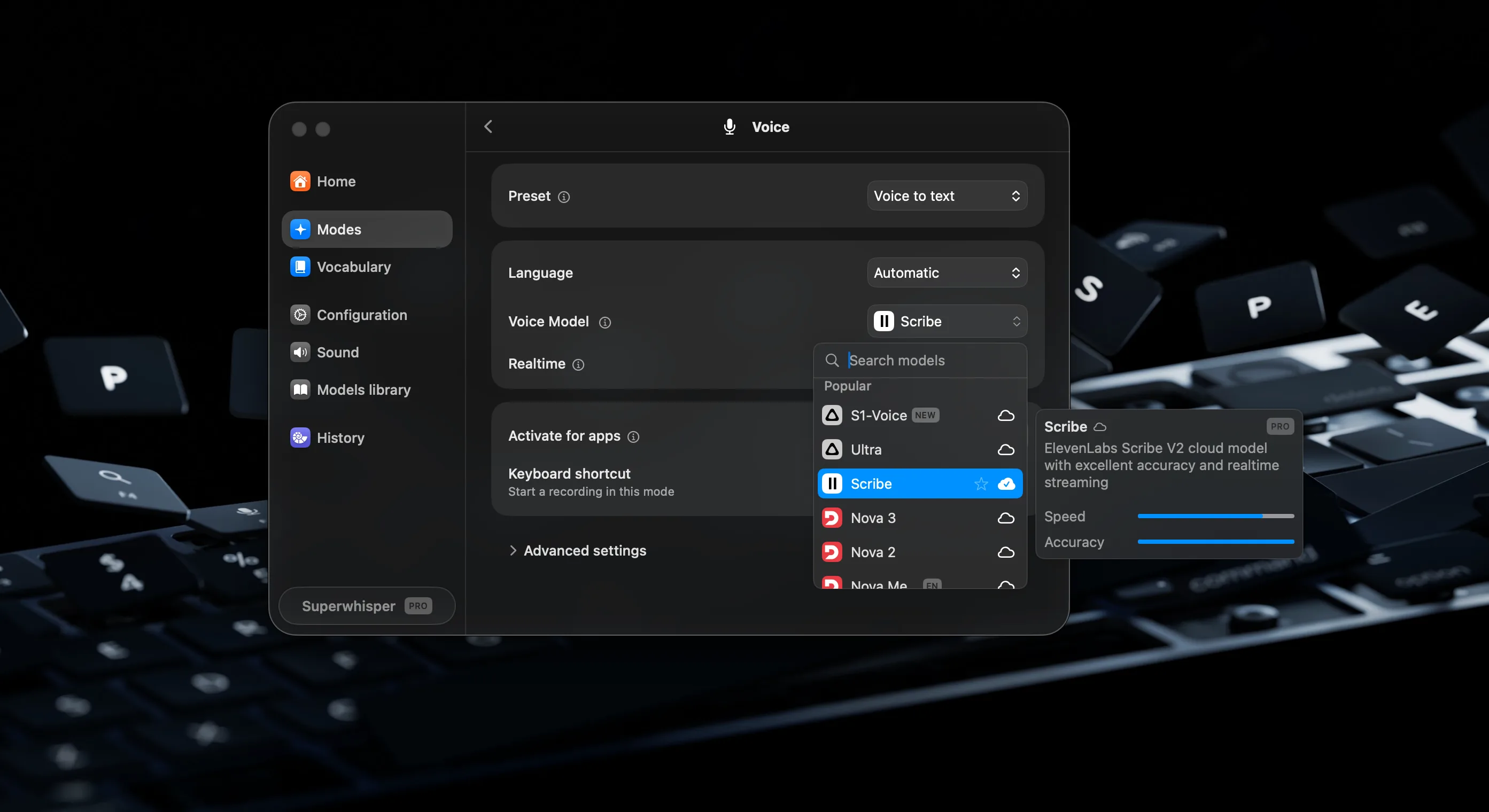
Task: Show info for Voice Model
Action: click(604, 323)
